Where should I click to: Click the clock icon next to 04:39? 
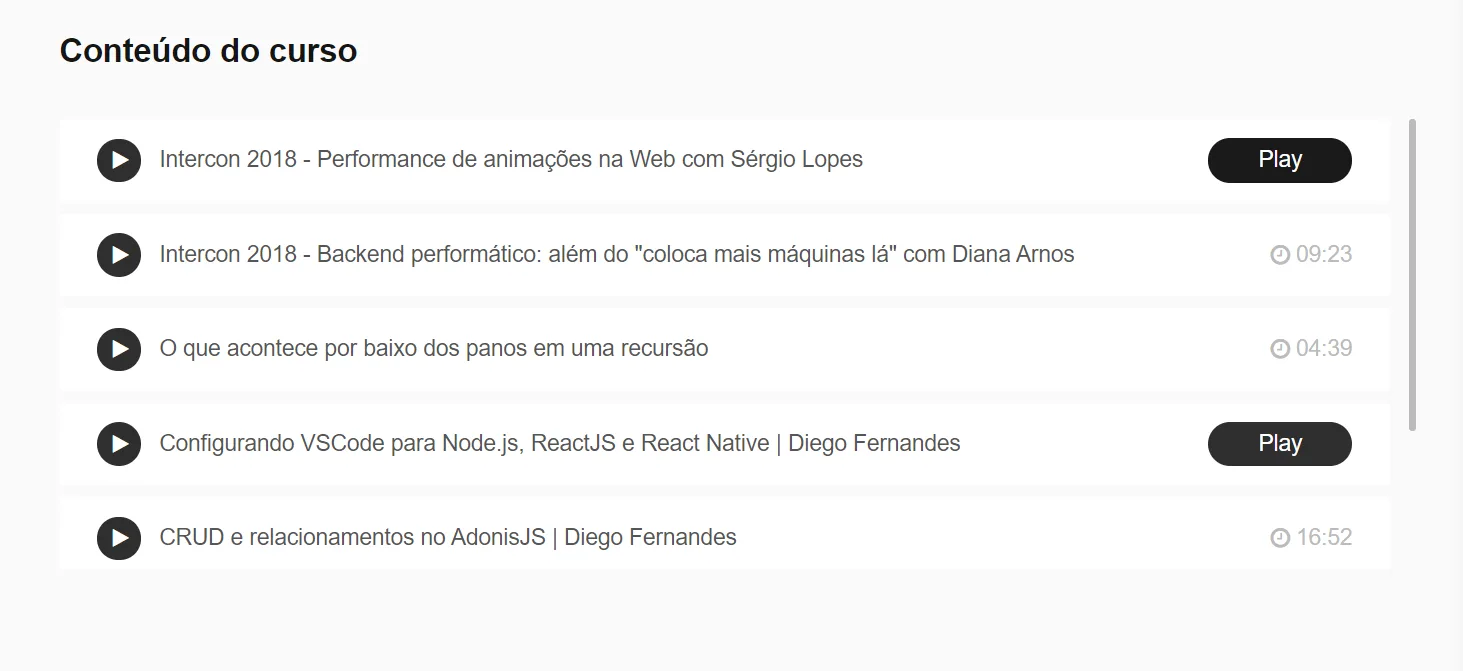coord(1280,349)
